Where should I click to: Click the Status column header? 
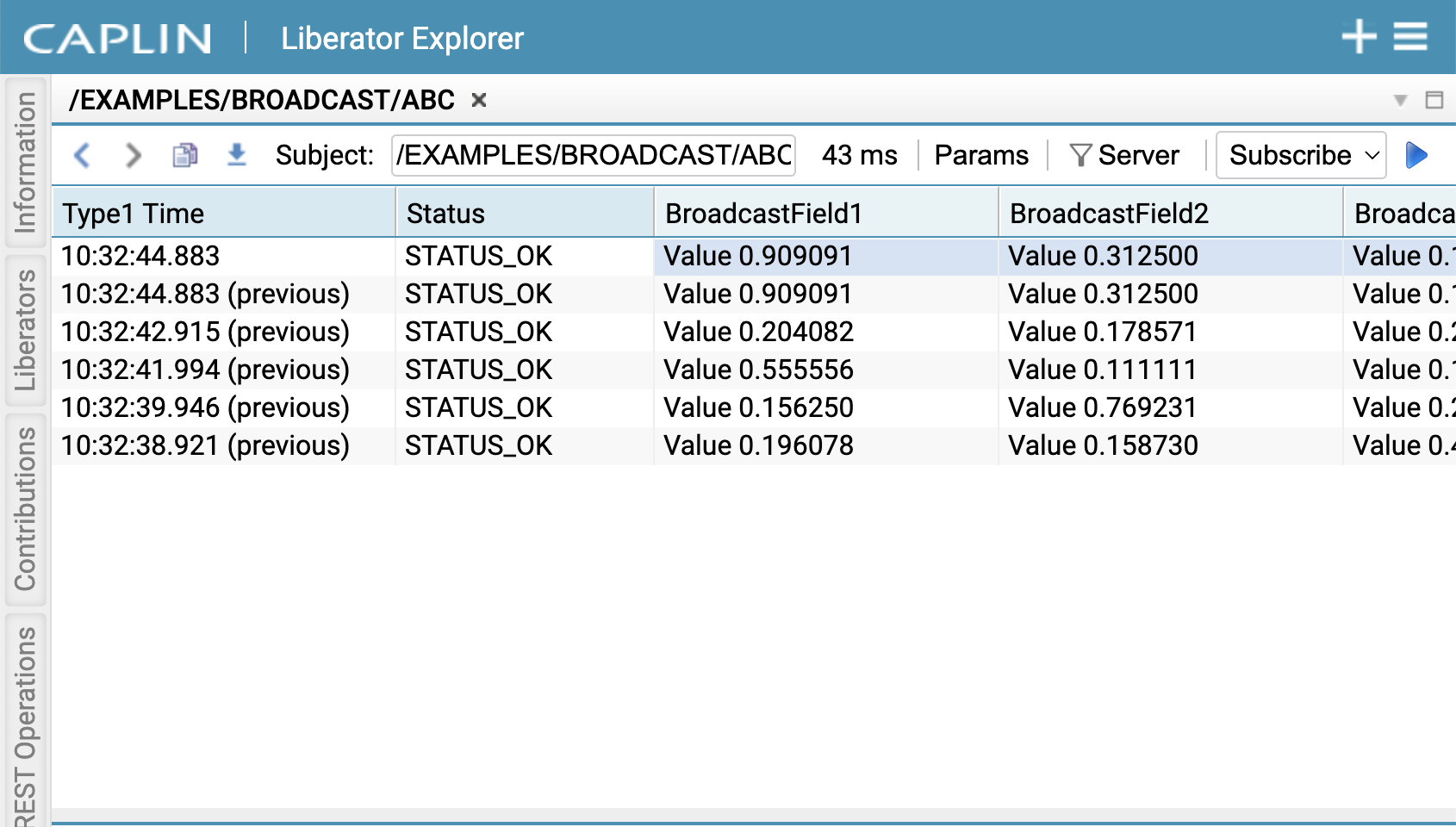pos(525,214)
